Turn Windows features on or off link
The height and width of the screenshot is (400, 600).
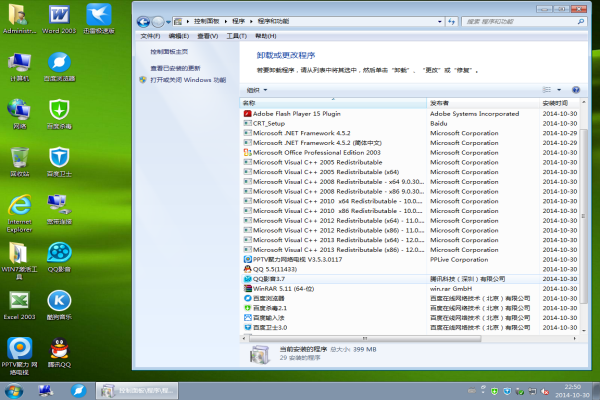point(188,80)
